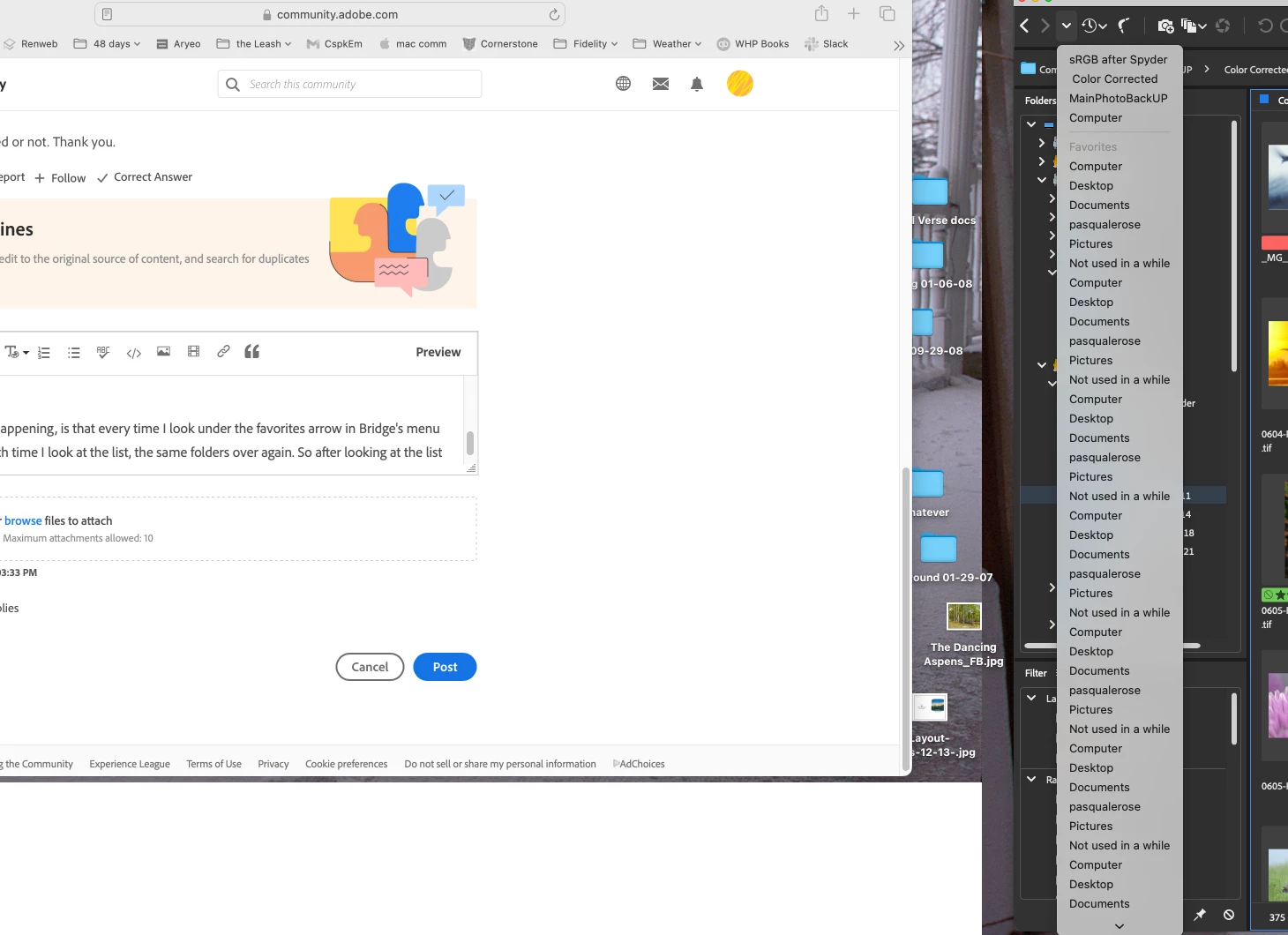Open the Weather bookmarks folder
The image size is (1288, 935).
point(667,43)
